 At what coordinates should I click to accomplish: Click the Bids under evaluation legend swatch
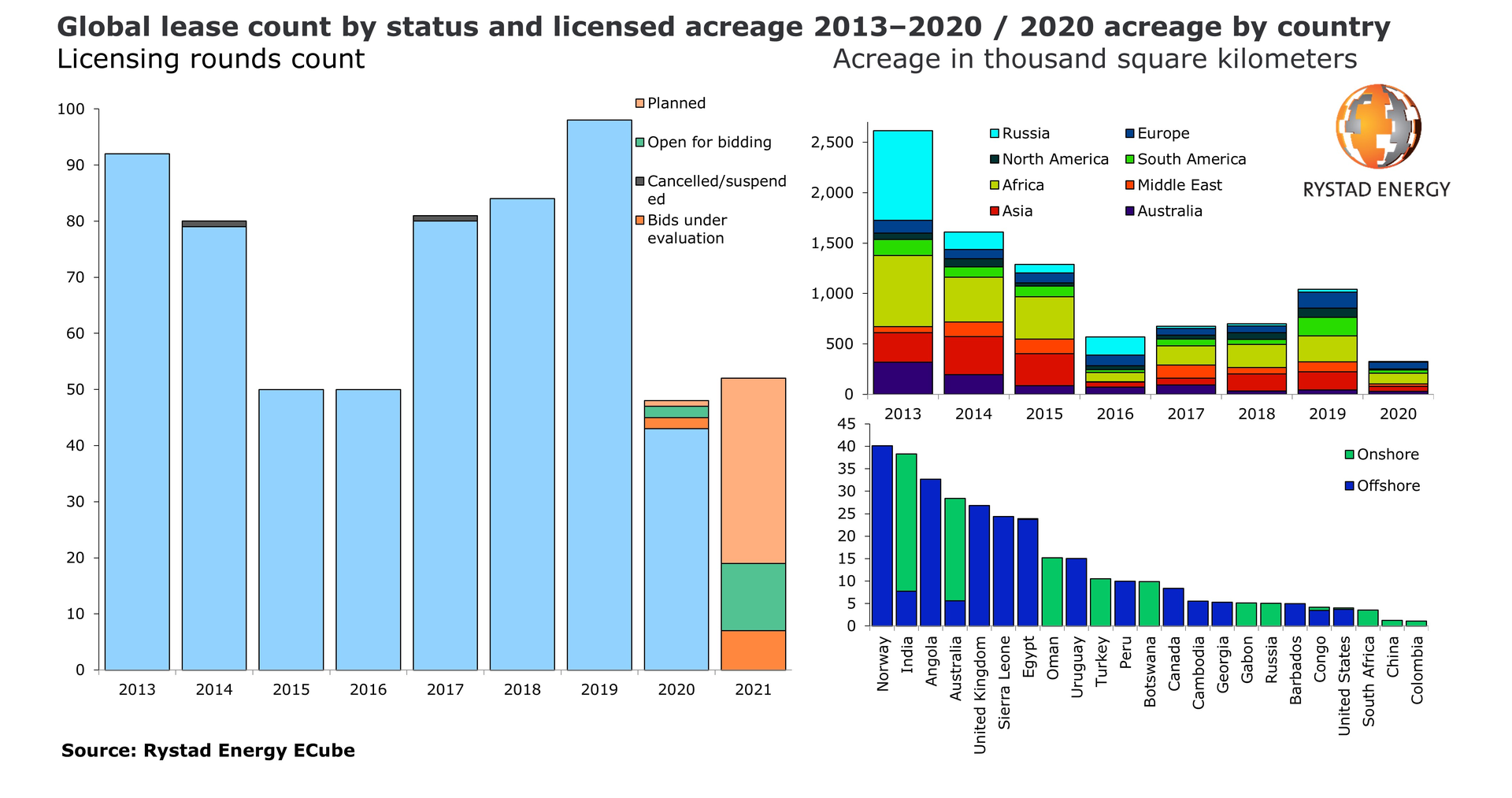[640, 221]
